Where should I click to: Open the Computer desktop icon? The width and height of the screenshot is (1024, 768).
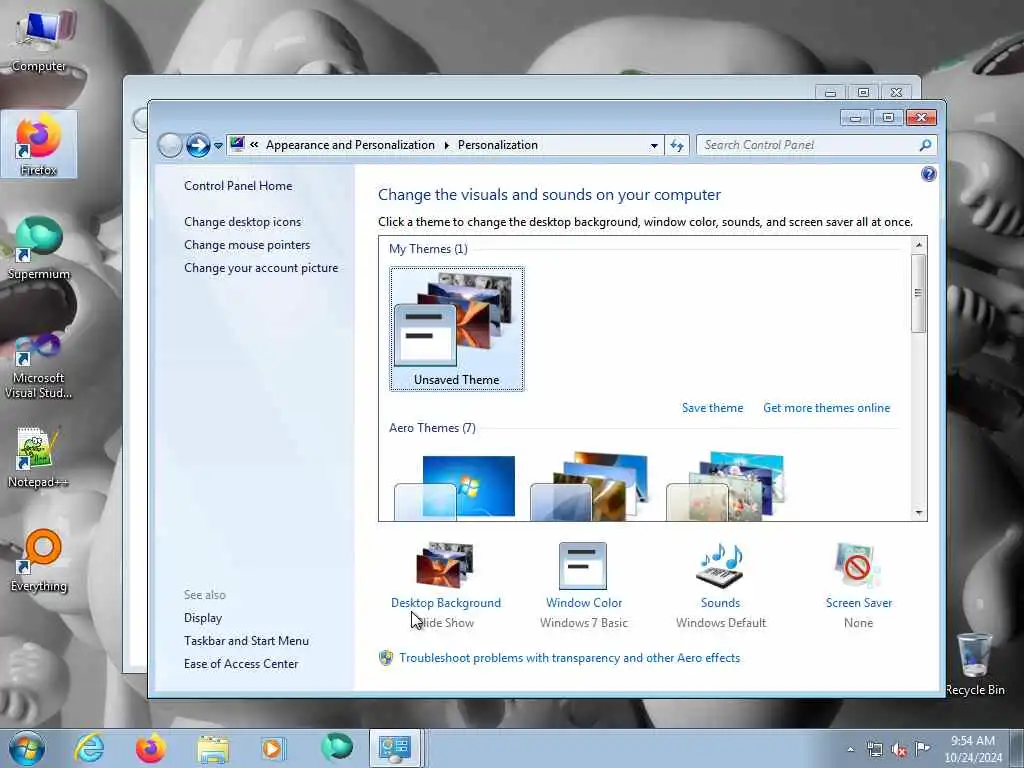pos(39,39)
